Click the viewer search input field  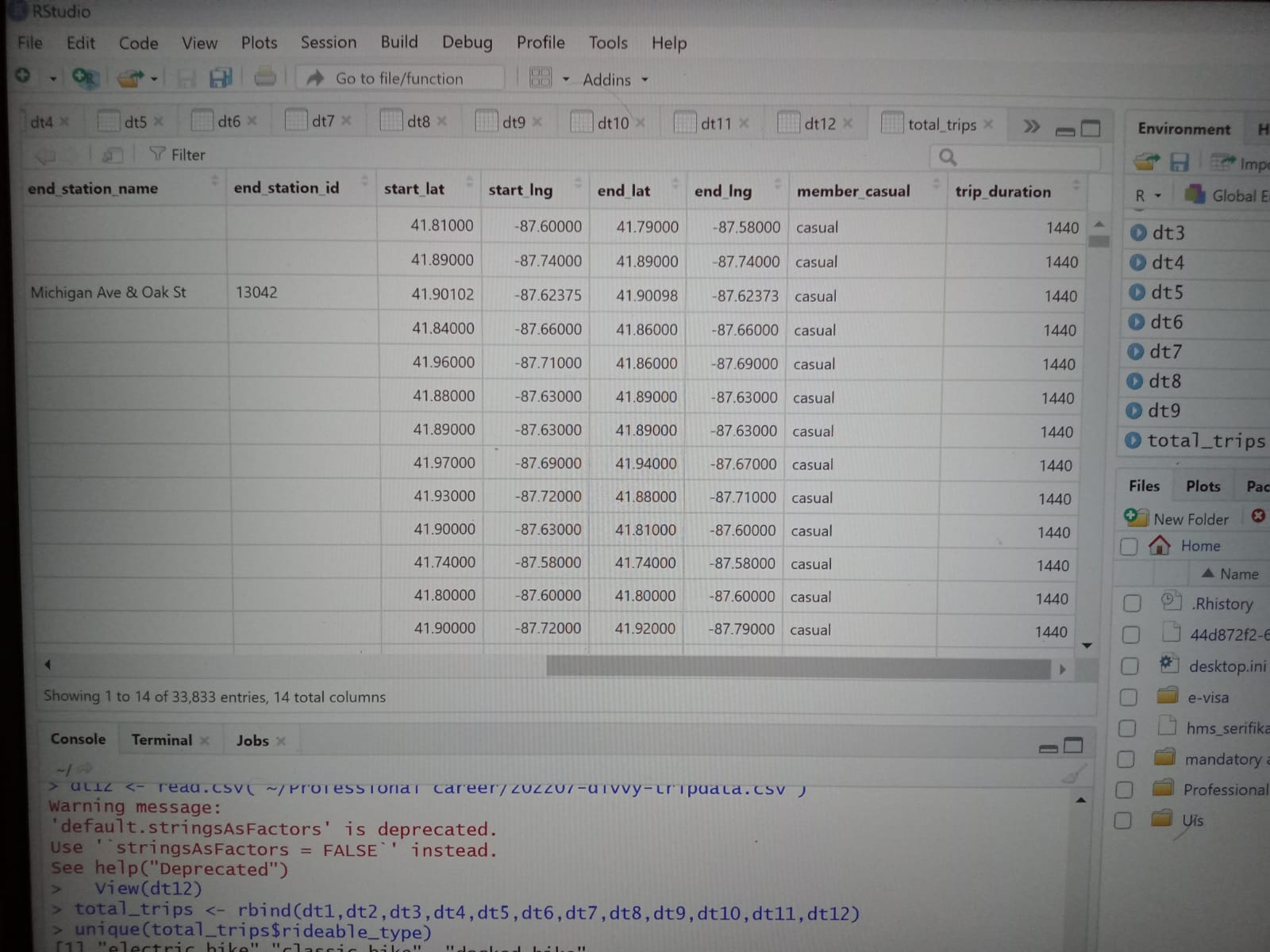click(1015, 157)
